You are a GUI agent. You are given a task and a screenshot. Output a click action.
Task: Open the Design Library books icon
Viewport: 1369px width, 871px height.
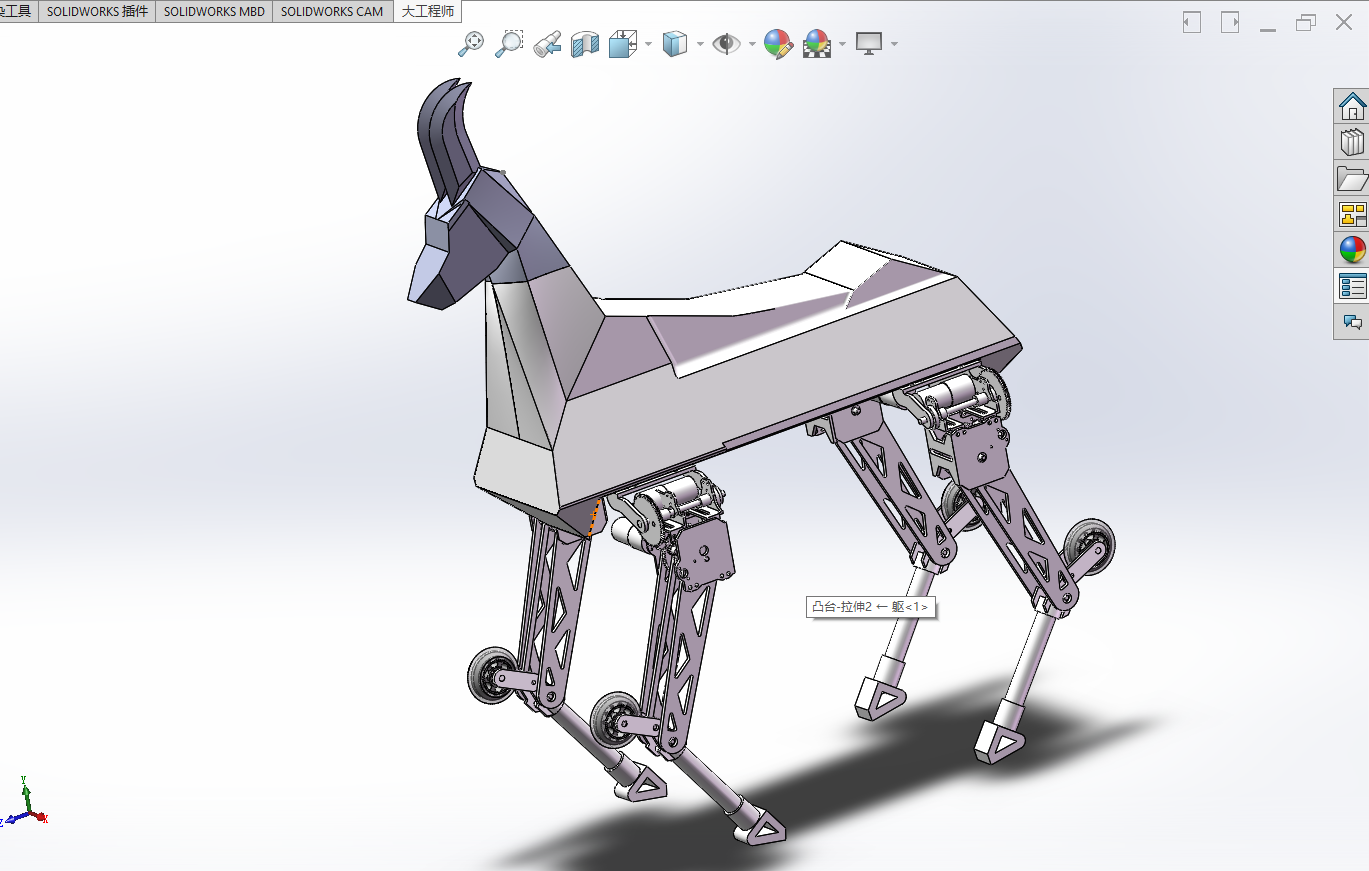(1352, 142)
